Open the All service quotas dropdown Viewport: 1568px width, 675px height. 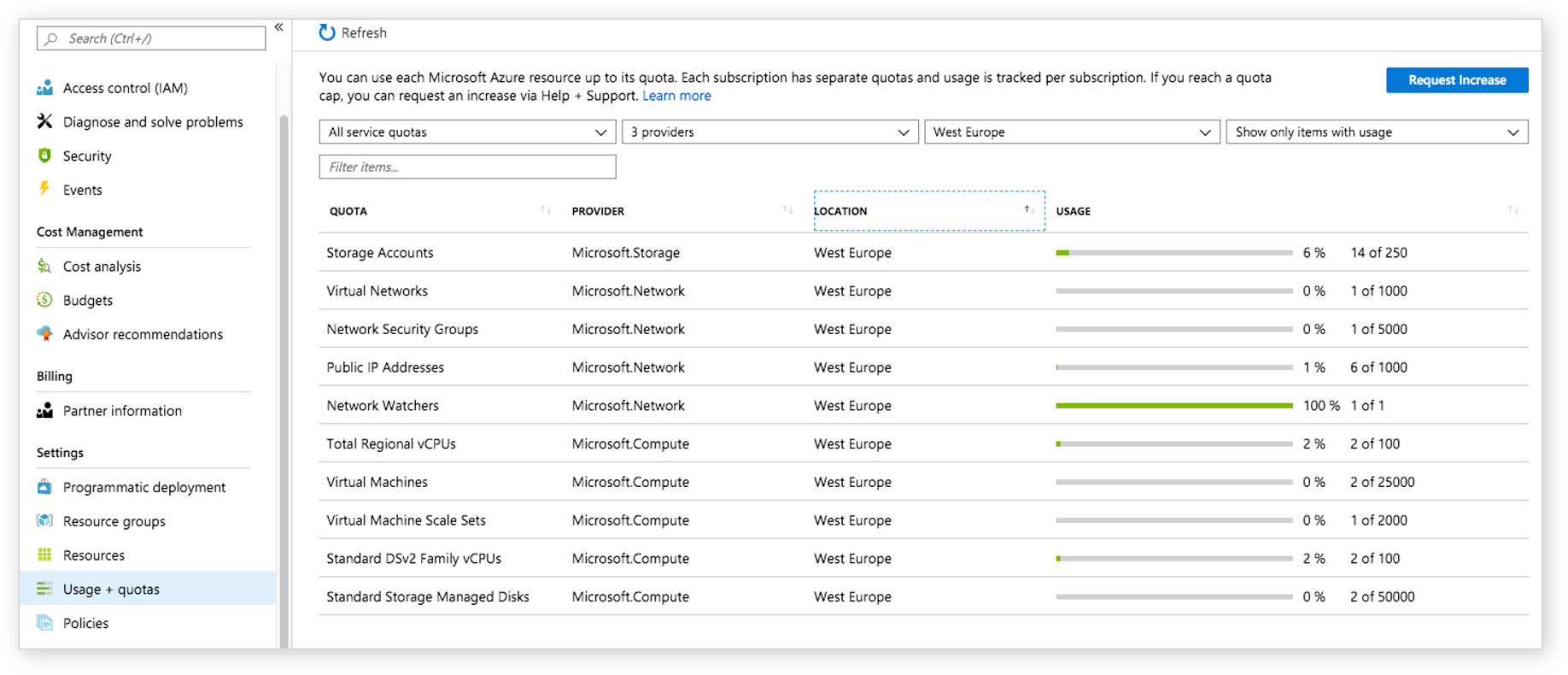[467, 132]
